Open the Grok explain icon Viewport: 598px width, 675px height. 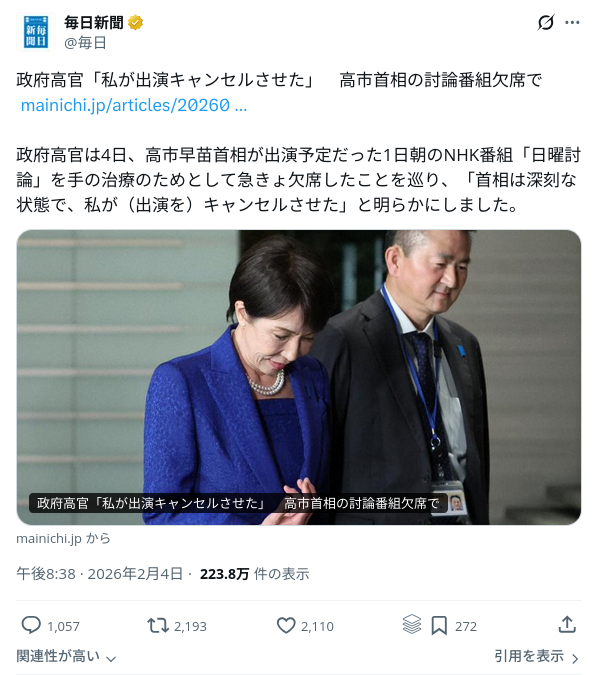(545, 22)
